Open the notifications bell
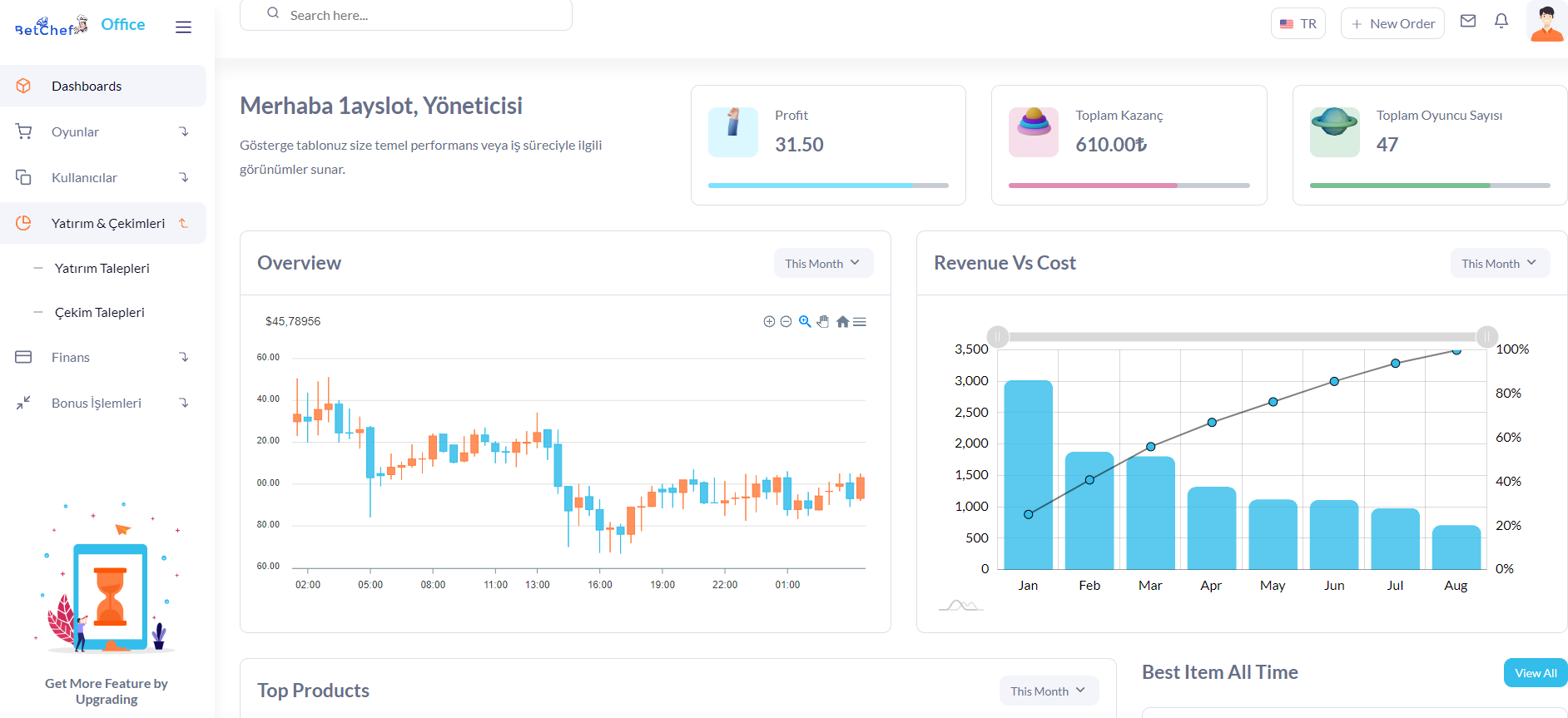Screen dimensions: 1568x718 tap(1501, 22)
